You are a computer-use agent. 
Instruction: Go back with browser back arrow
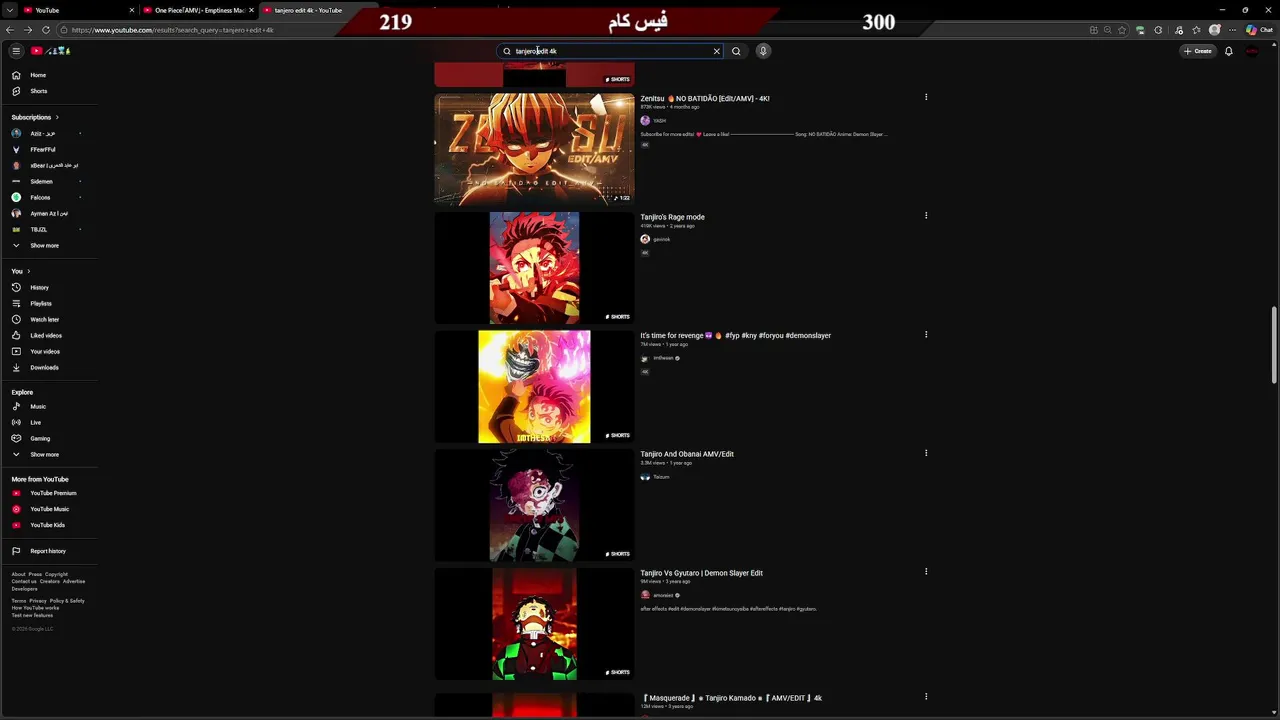tap(10, 30)
